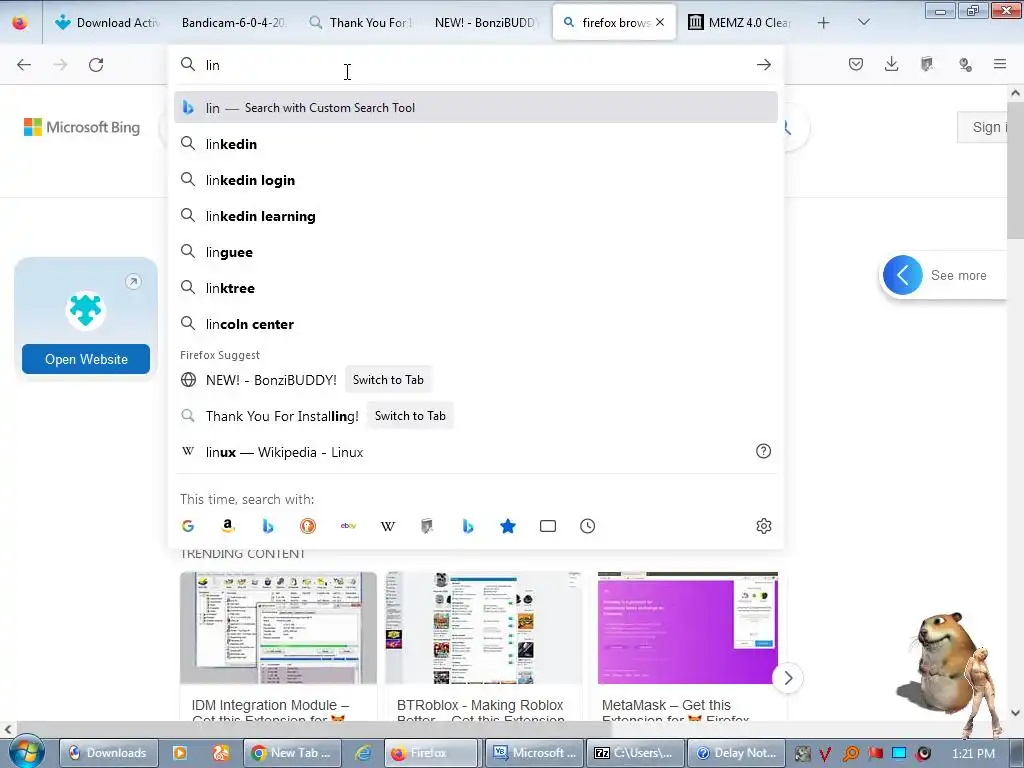Open Microsoft taskbar window

click(534, 753)
